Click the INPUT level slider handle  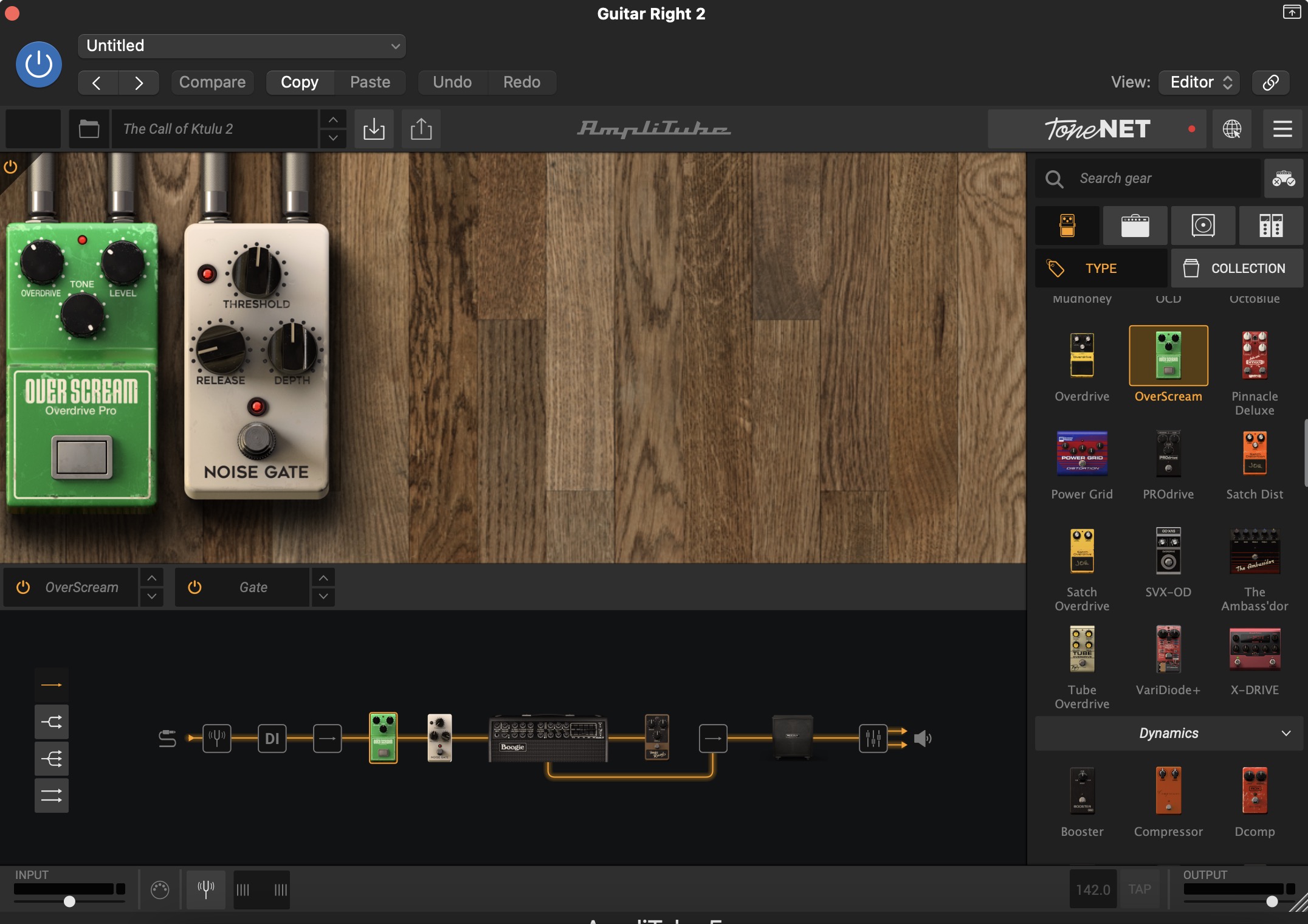[x=70, y=902]
